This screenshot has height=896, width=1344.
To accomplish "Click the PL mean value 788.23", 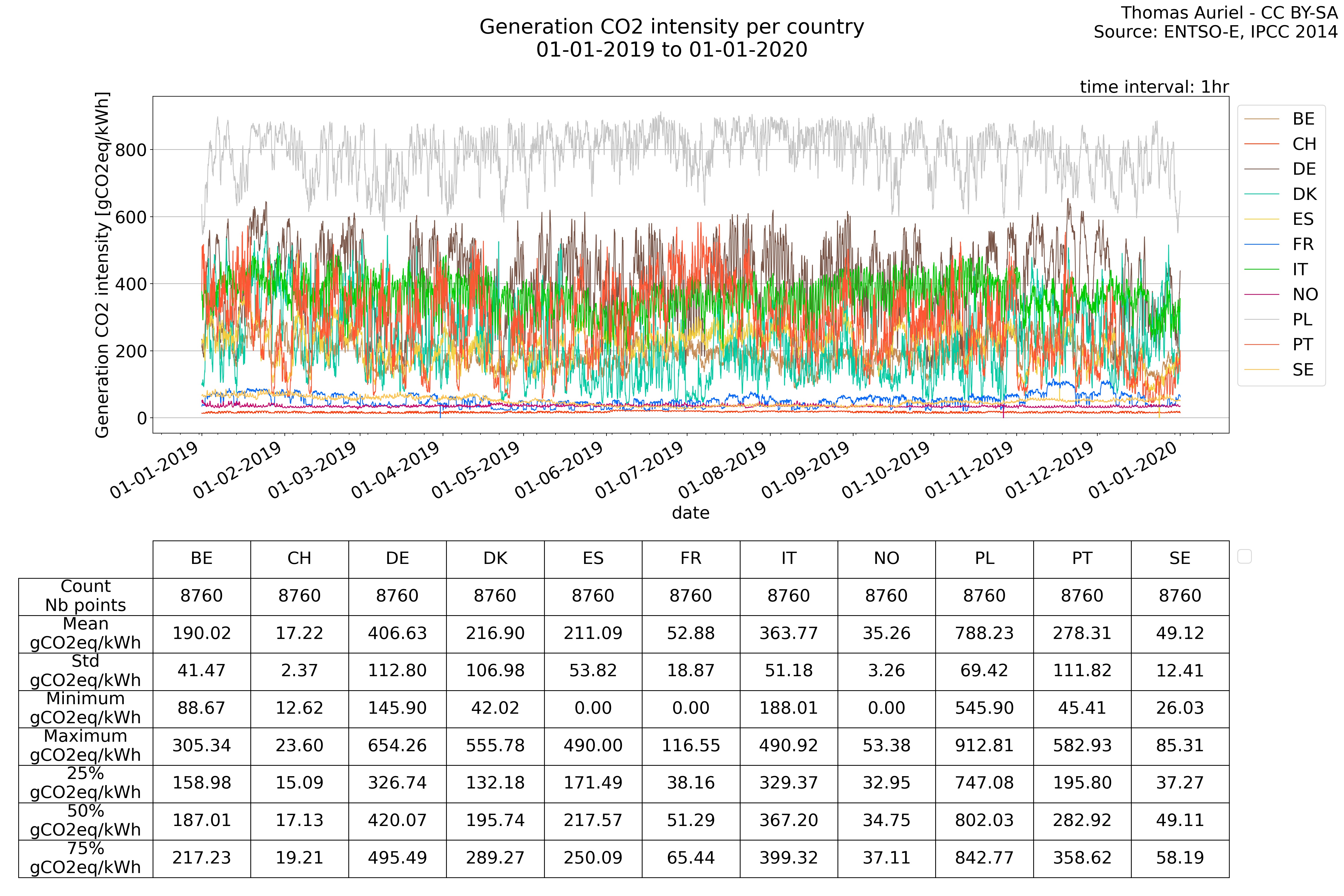I will (984, 633).
